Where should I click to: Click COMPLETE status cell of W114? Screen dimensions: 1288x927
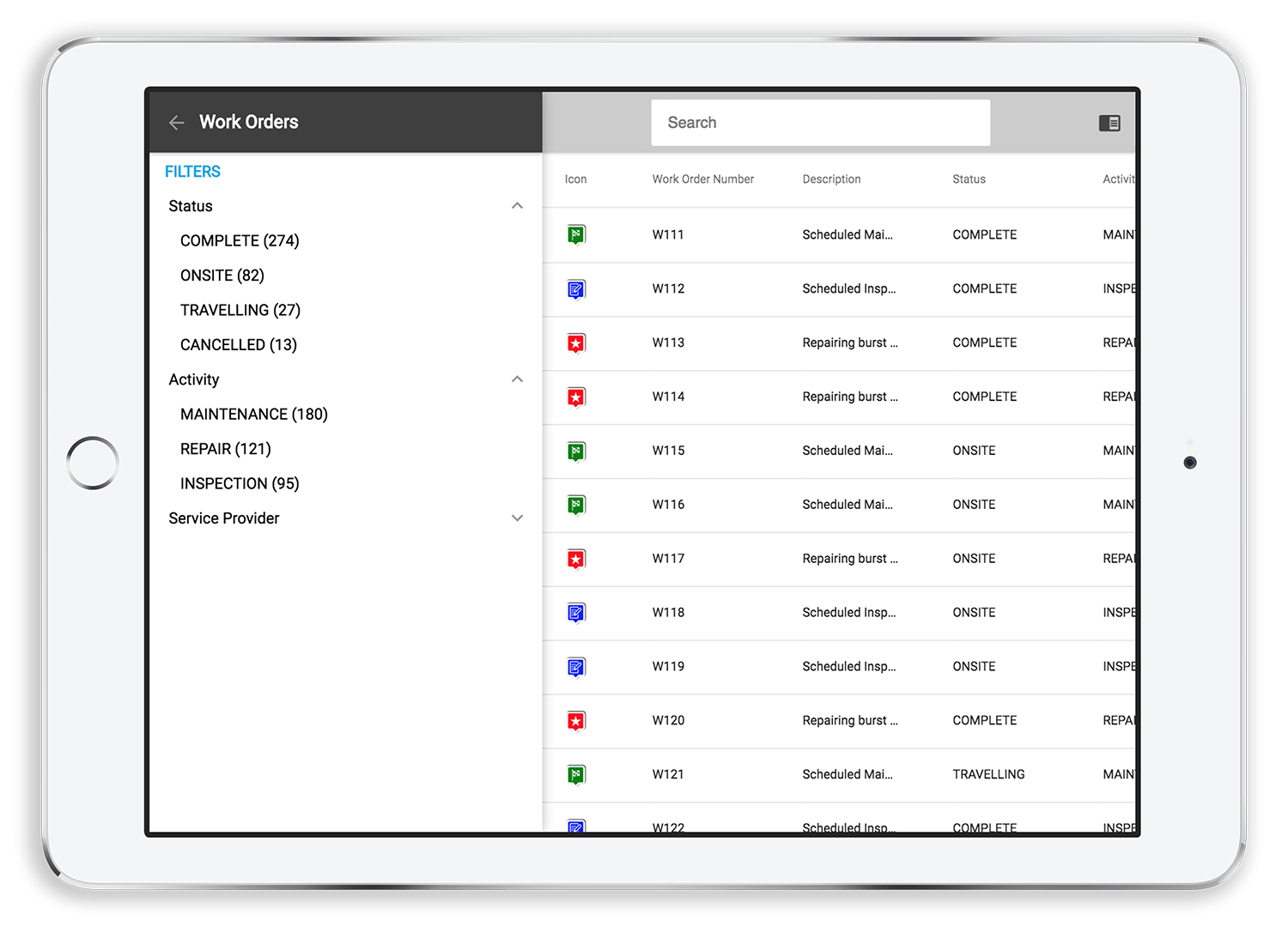985,397
